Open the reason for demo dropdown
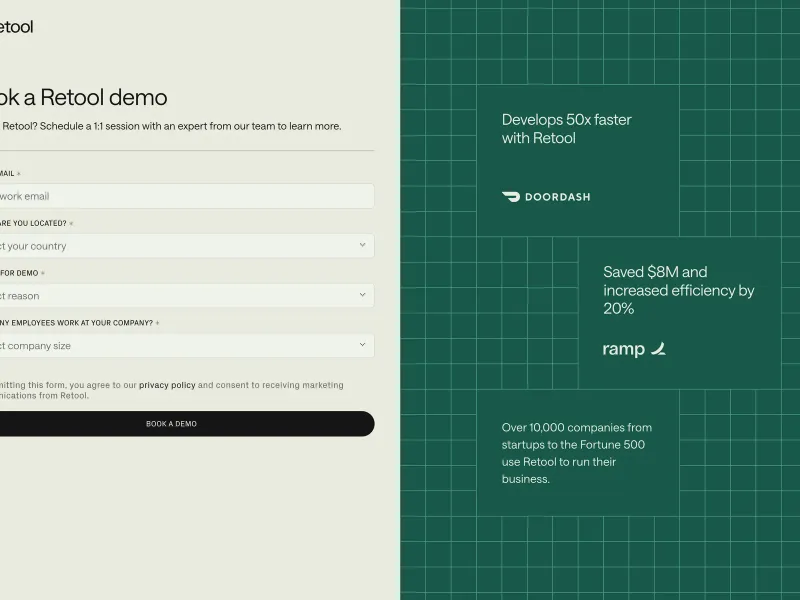This screenshot has width=800, height=600. (x=187, y=295)
